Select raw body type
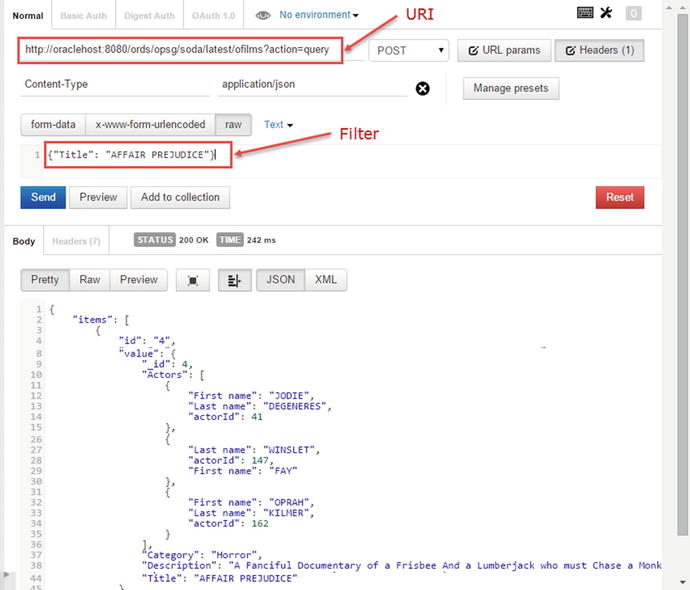The width and height of the screenshot is (690, 590). pyautogui.click(x=233, y=125)
